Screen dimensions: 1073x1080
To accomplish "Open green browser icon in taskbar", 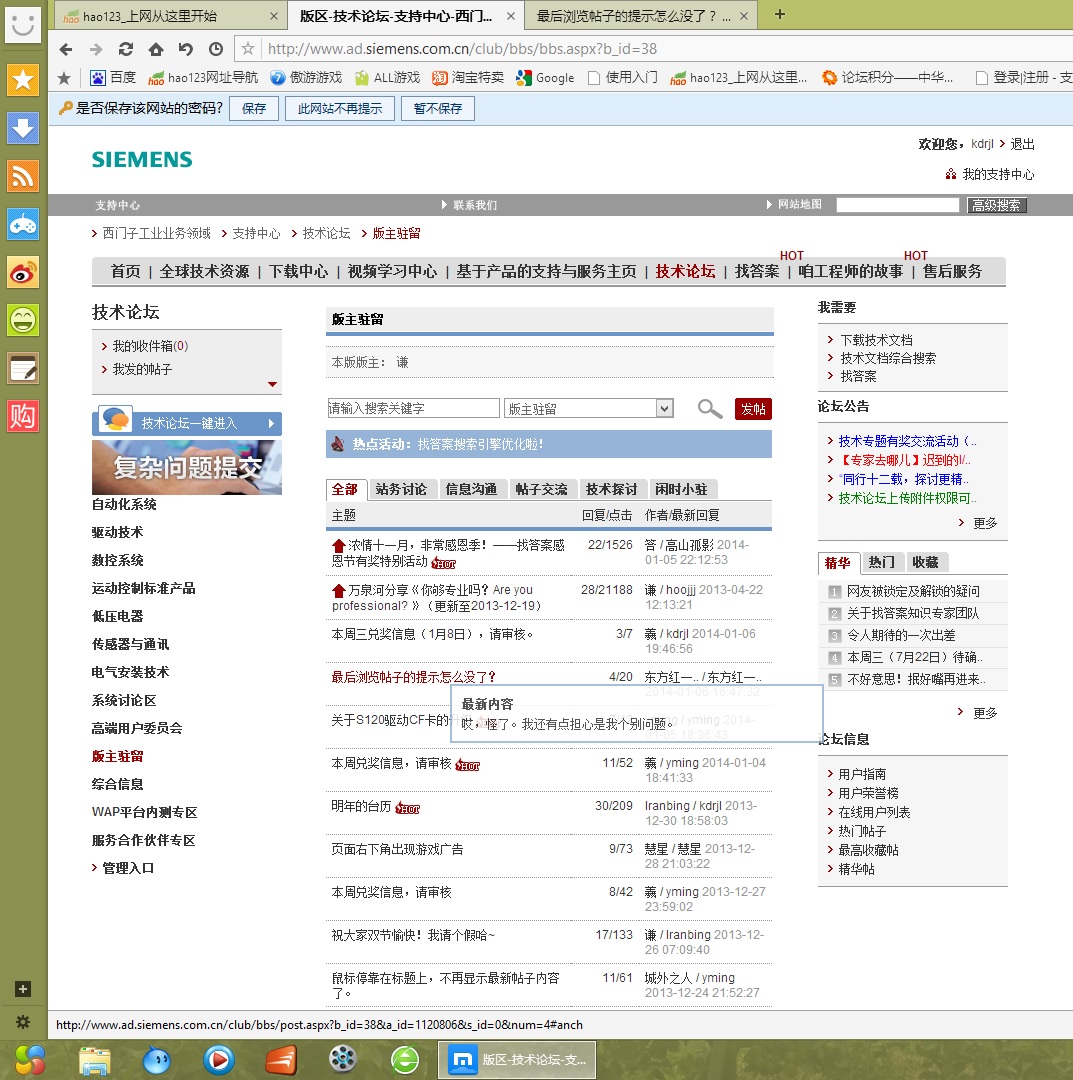I will [405, 1060].
